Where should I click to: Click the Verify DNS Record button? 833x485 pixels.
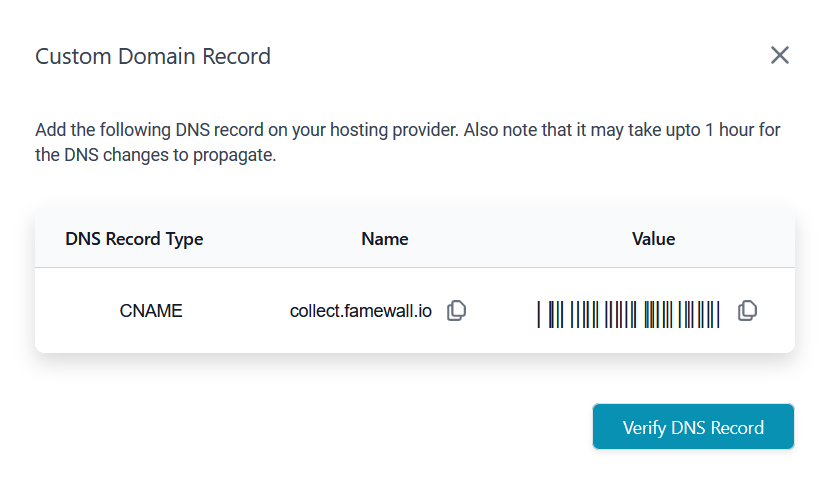[693, 427]
